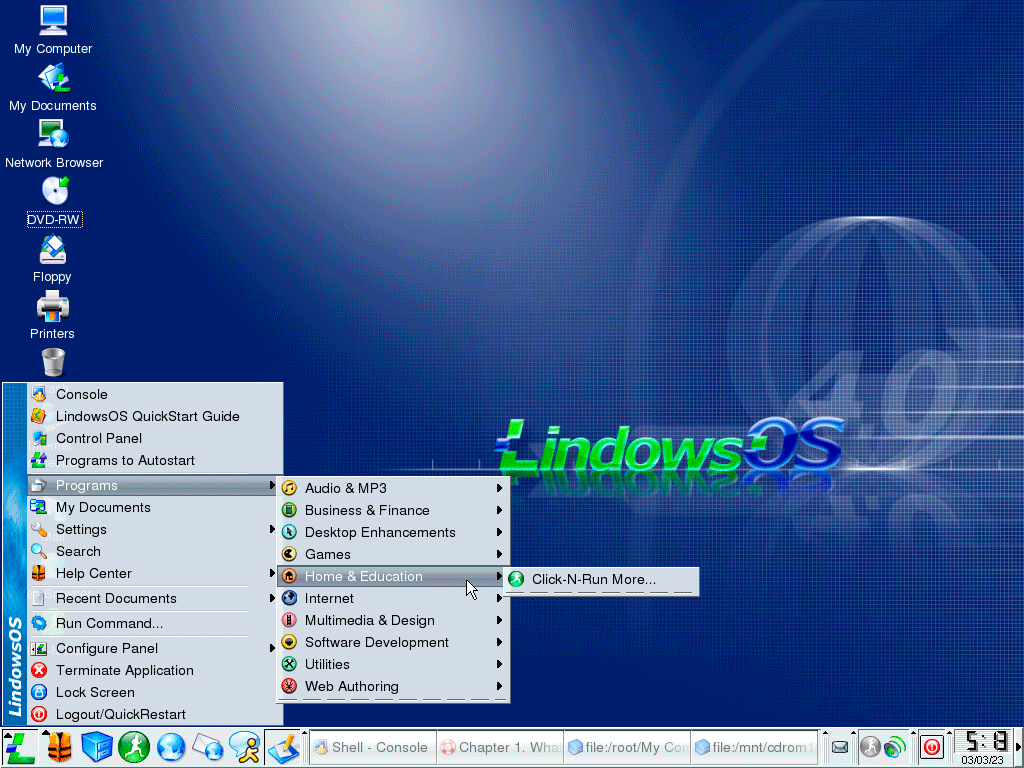
Task: Select Terminate Application menu entry
Action: click(155, 671)
